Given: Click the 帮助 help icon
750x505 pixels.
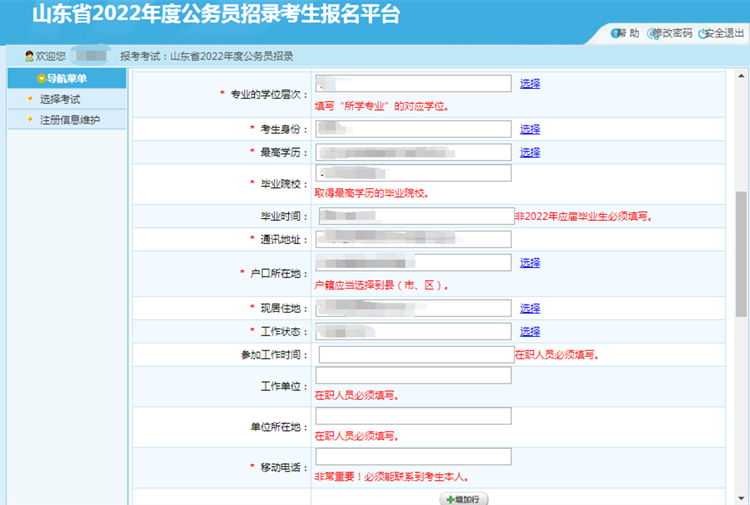Looking at the screenshot, I should tap(614, 33).
